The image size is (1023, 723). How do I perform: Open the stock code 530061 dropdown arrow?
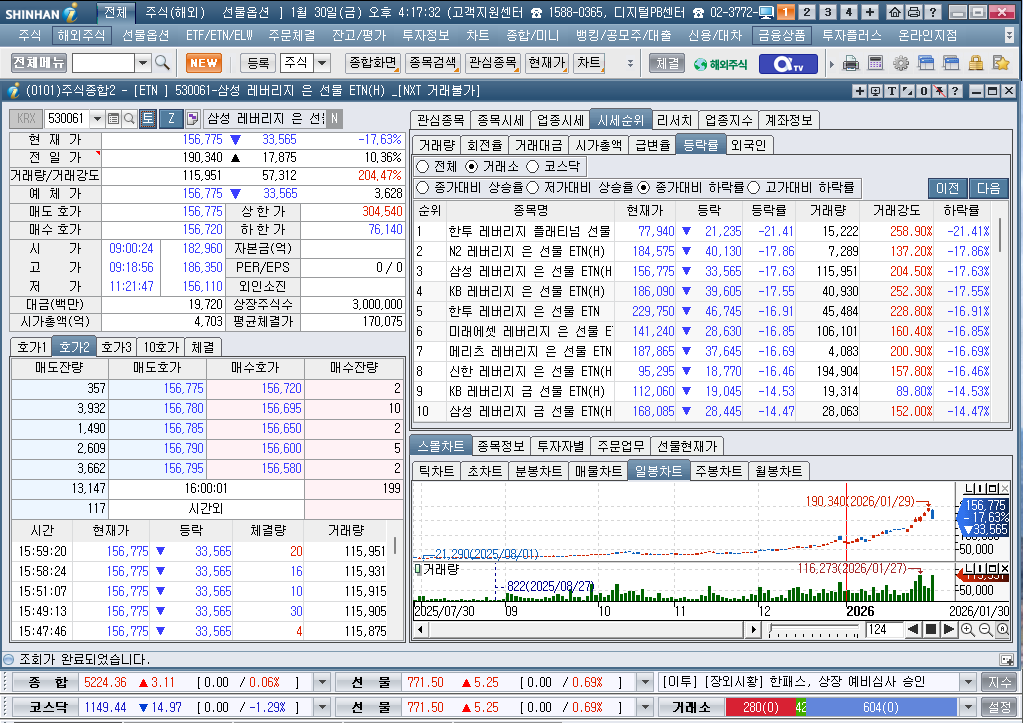(97, 118)
